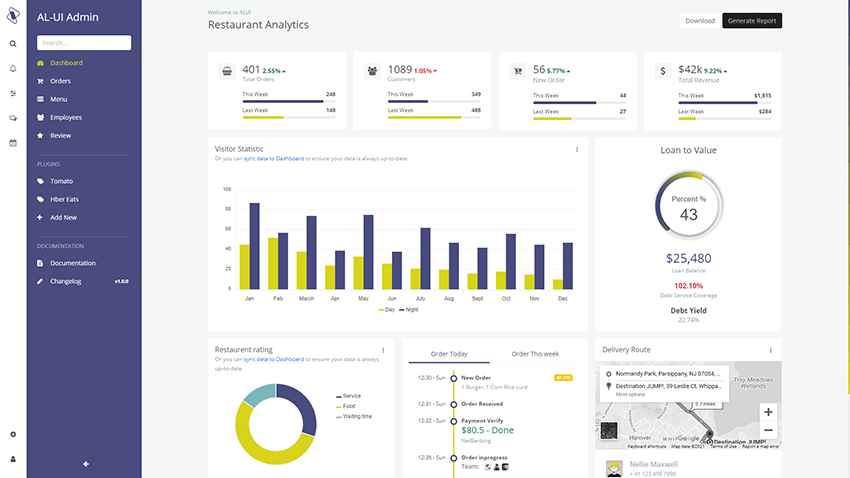Image resolution: width=850 pixels, height=478 pixels.
Task: Click the search icon in the left rail
Action: 13,44
